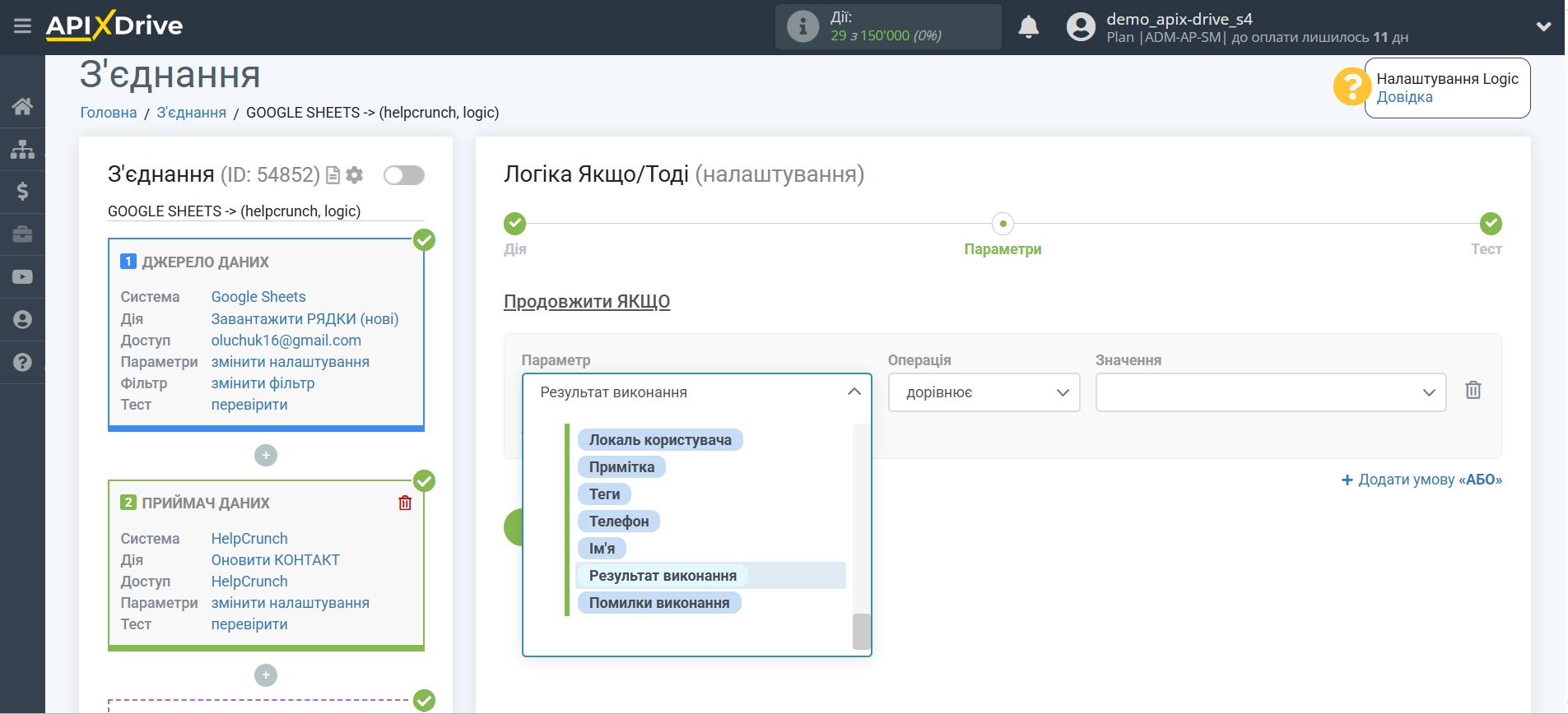The height and width of the screenshot is (714, 1568).
Task: Click the yellow question mark help icon
Action: coord(1352,87)
